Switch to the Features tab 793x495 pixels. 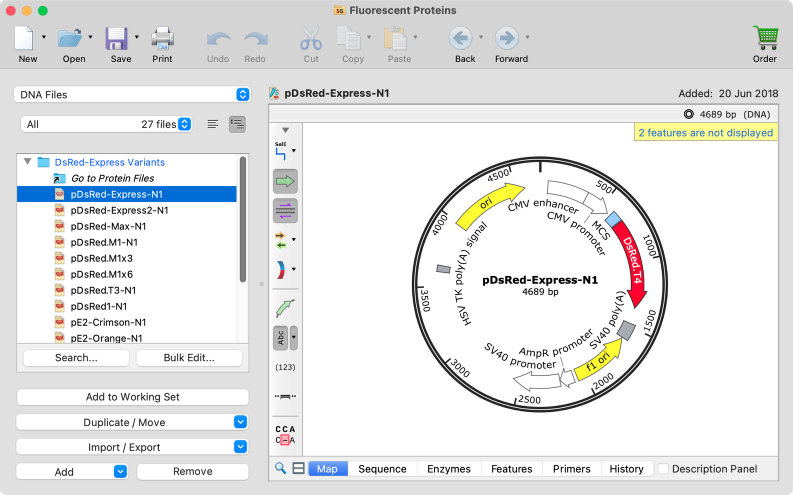(x=511, y=469)
